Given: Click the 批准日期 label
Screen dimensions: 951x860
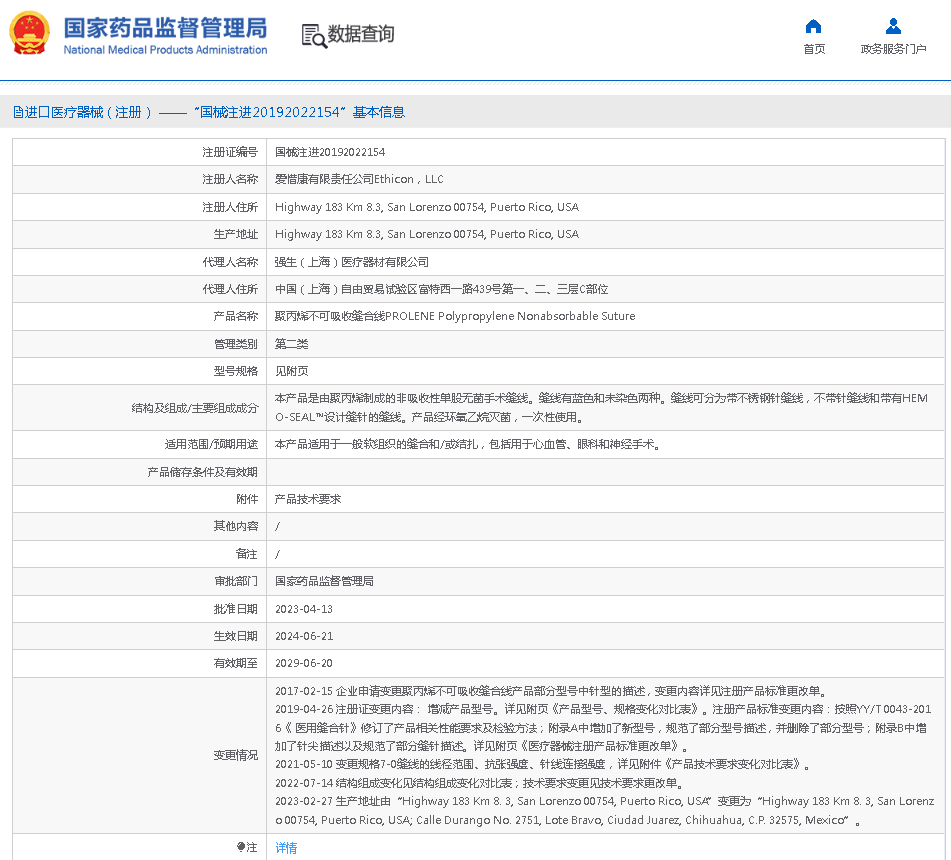Looking at the screenshot, I should (235, 609).
